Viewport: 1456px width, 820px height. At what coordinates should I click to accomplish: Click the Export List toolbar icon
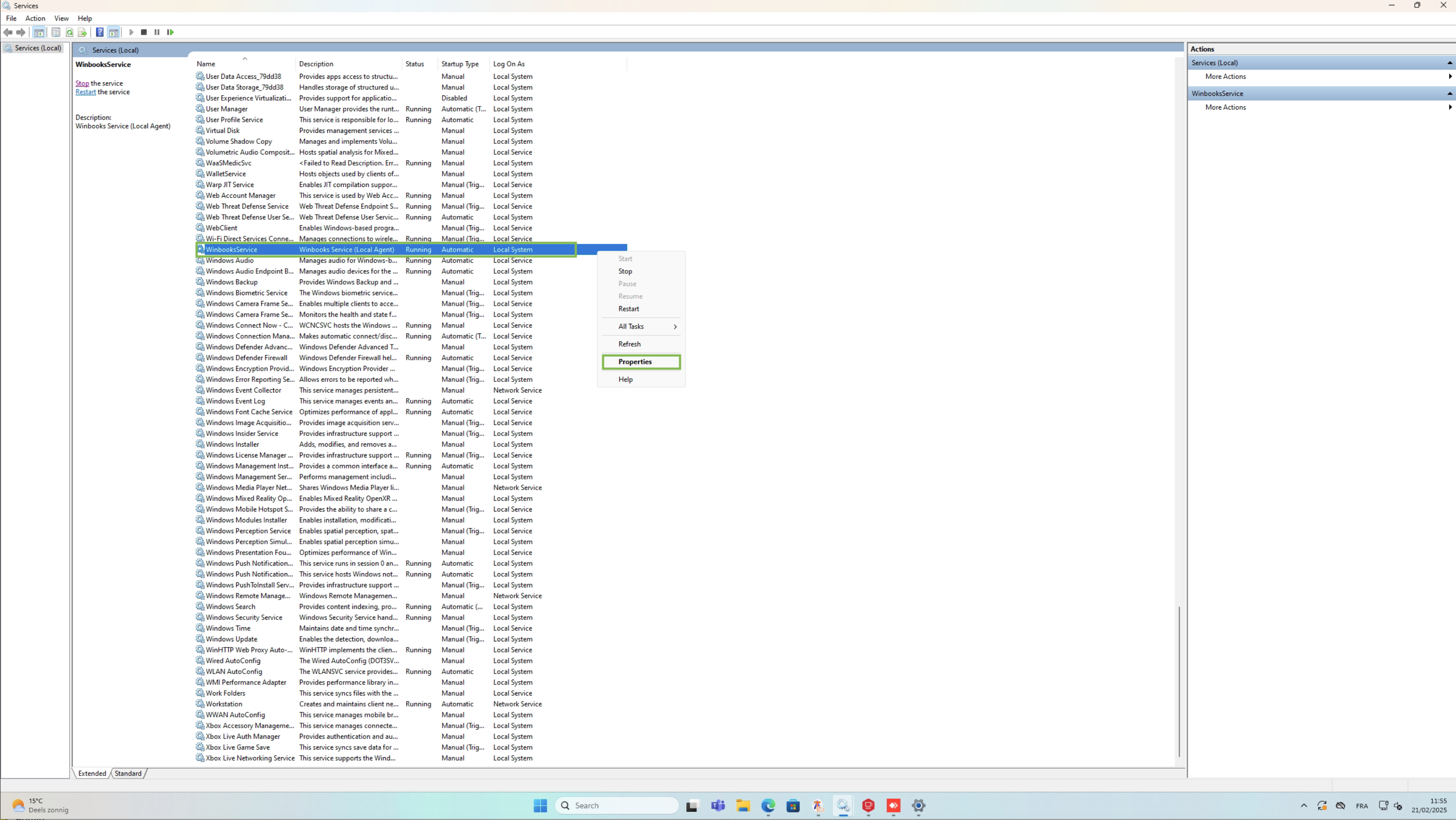83,32
